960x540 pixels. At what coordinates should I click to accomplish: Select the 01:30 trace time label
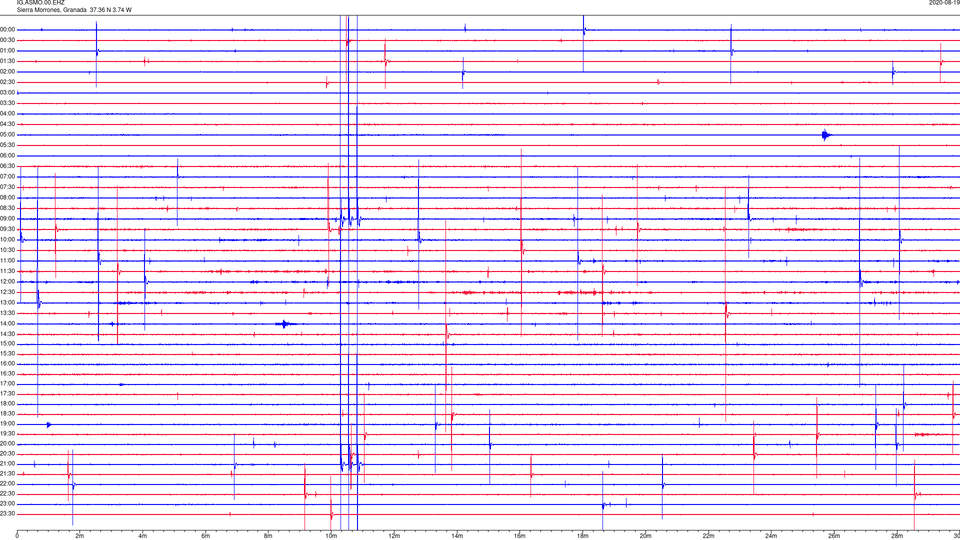pos(8,61)
